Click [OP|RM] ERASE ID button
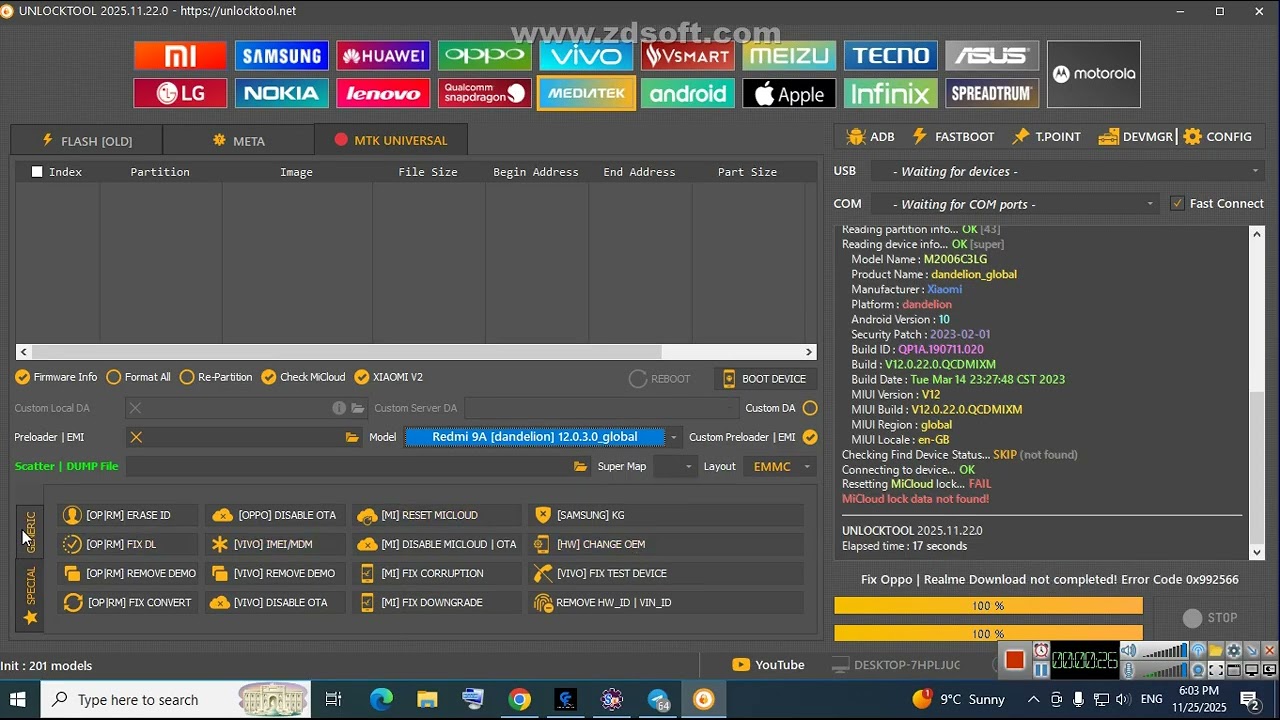This screenshot has height=720, width=1280. point(128,515)
